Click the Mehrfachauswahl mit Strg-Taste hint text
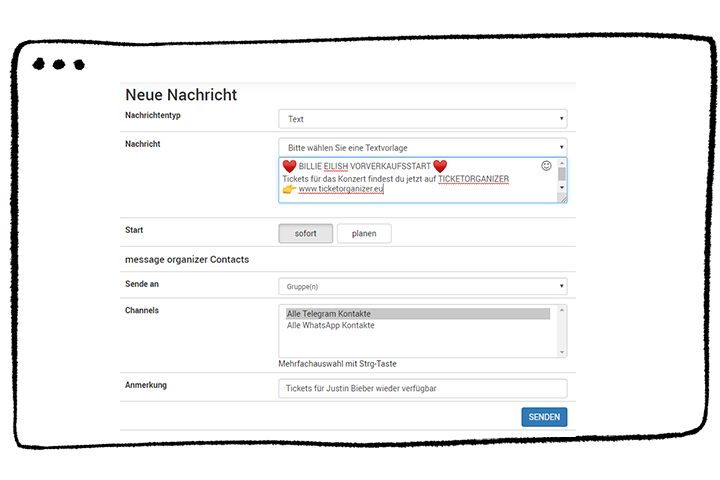The width and height of the screenshot is (720, 480). 338,363
